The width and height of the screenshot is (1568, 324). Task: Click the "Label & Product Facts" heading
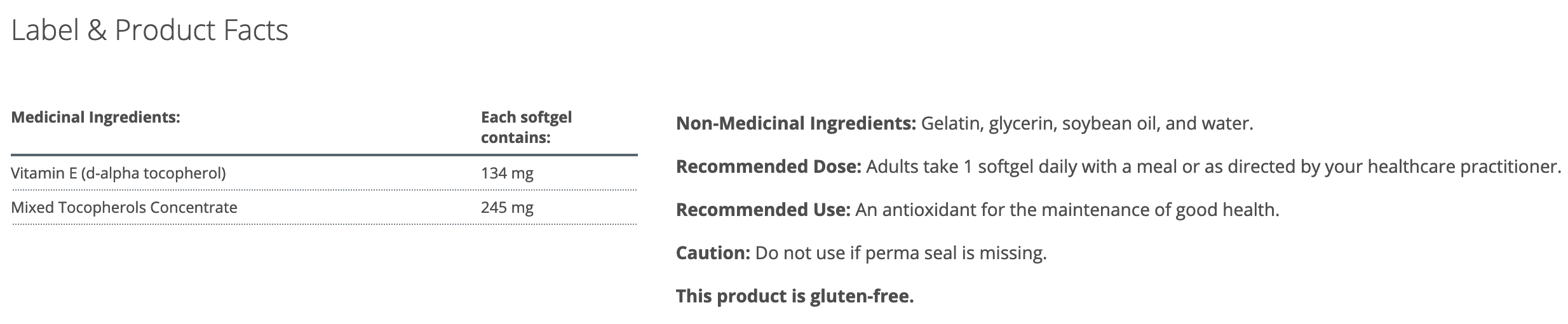[x=150, y=30]
